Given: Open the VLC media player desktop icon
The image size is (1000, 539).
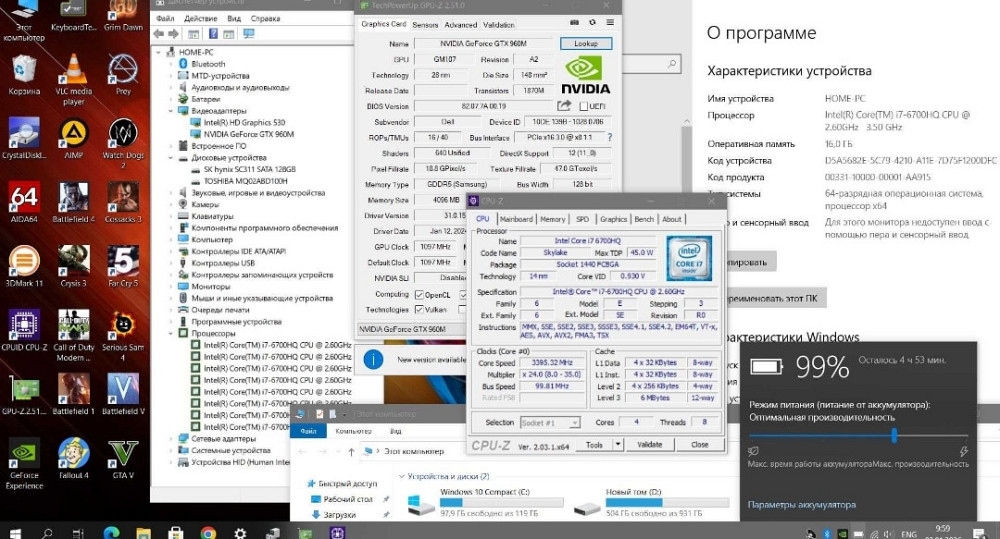Looking at the screenshot, I should click(x=73, y=80).
